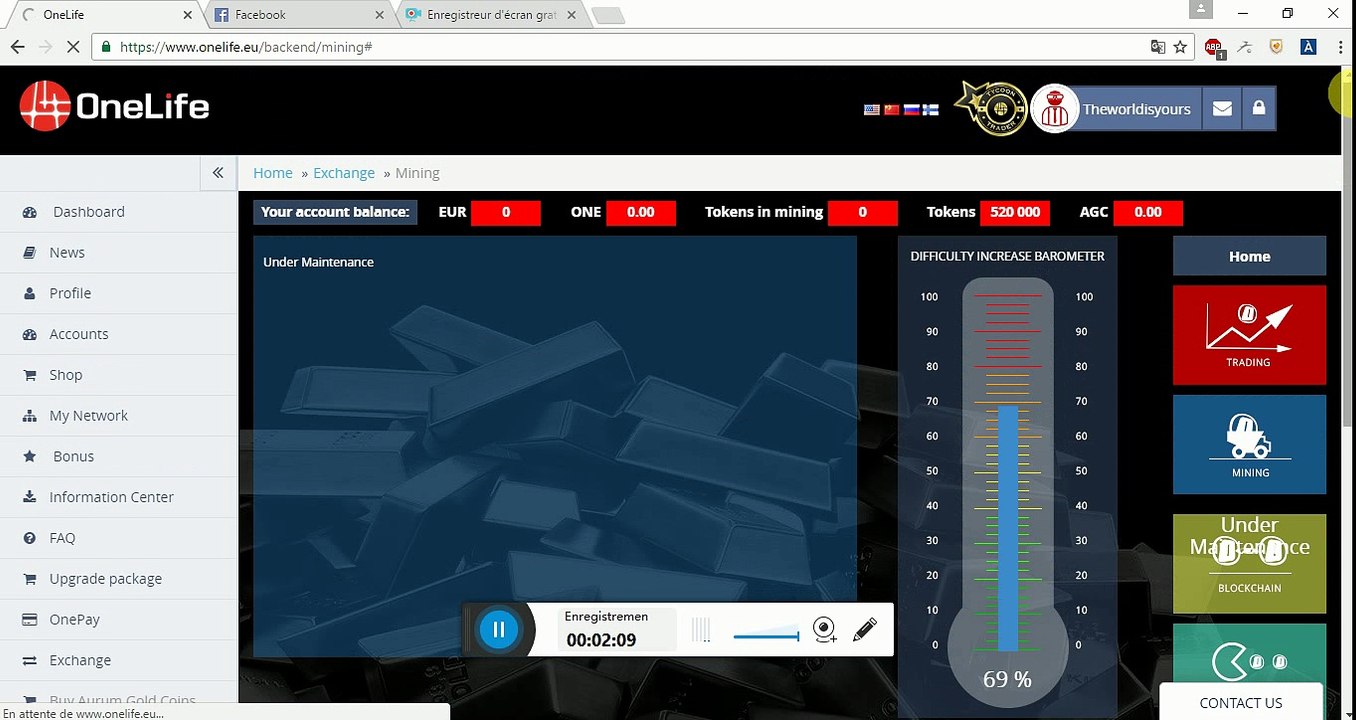Click the AGC balance value
This screenshot has height=720, width=1356.
point(1148,212)
